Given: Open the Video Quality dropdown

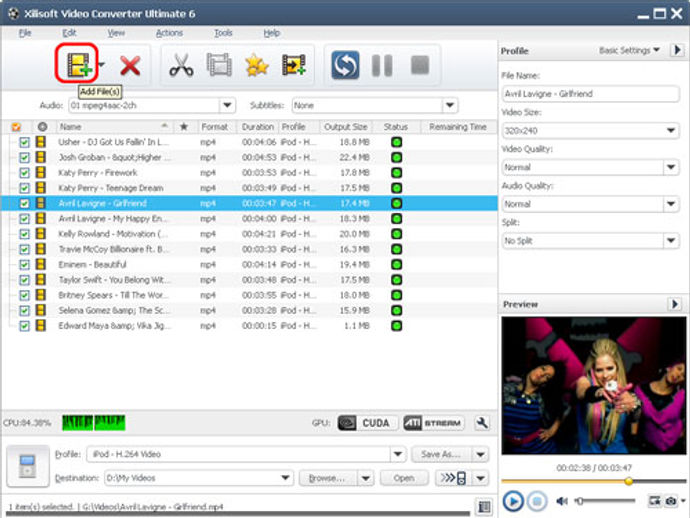Looking at the screenshot, I should (671, 167).
